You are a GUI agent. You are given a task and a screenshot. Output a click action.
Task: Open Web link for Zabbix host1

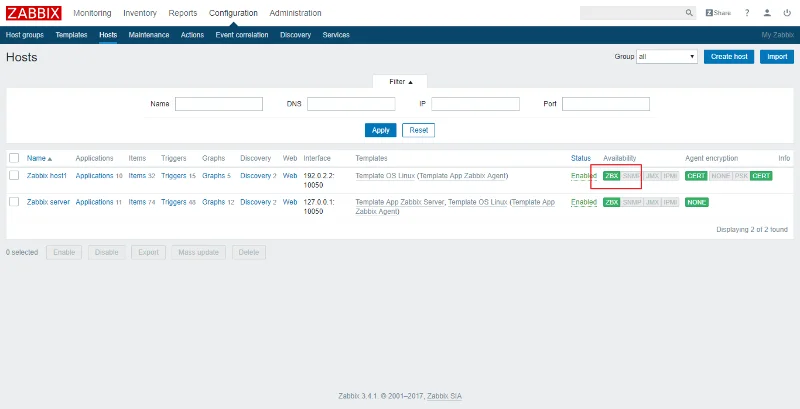click(x=290, y=175)
